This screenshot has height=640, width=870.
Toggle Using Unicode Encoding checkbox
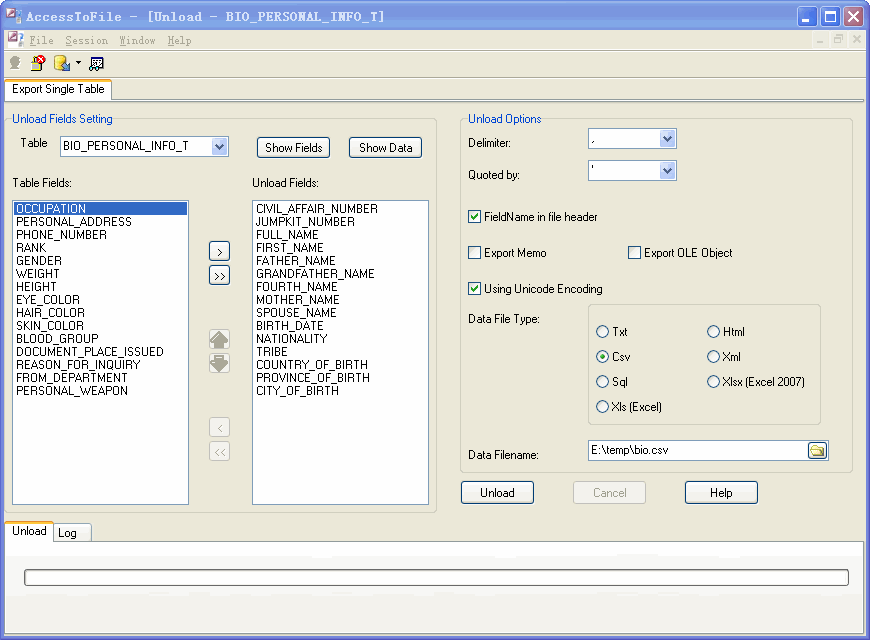pyautogui.click(x=474, y=289)
